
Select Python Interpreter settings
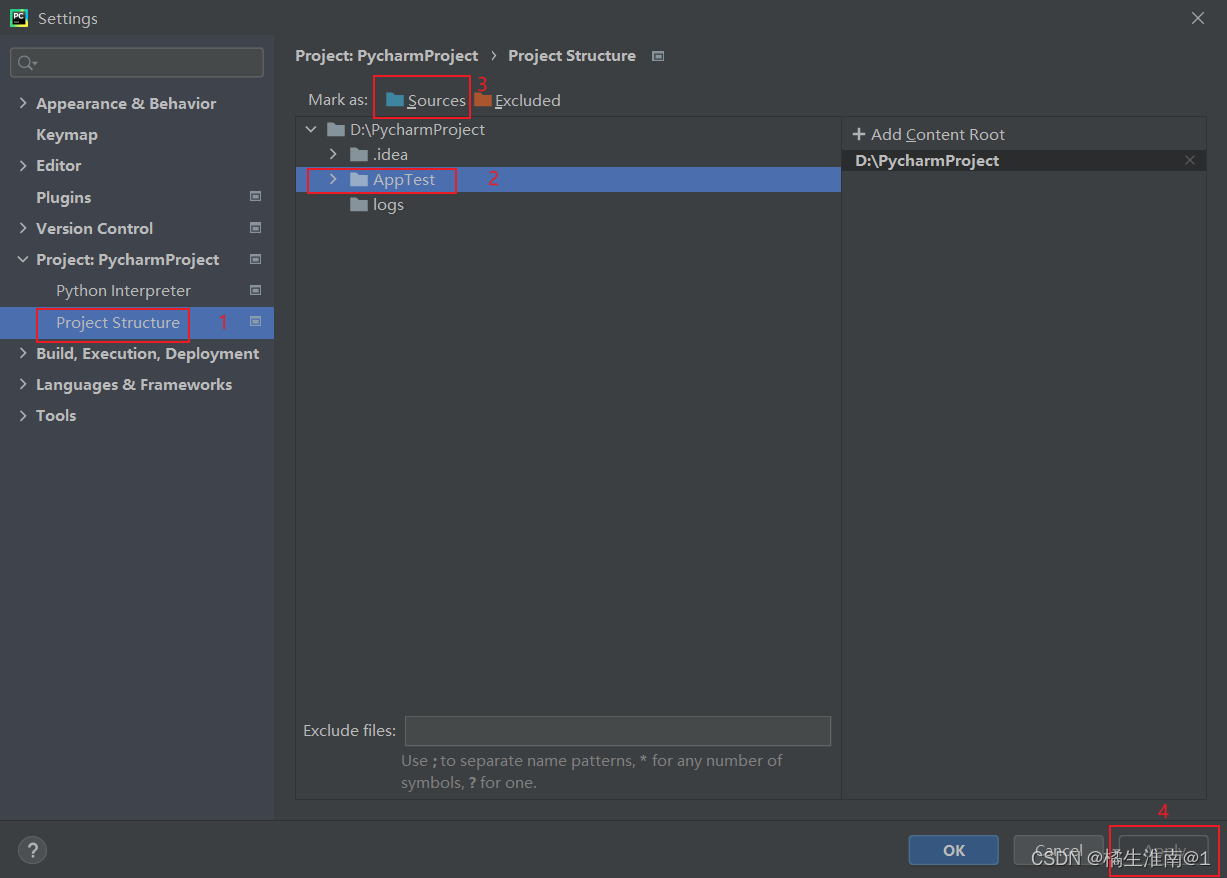tap(123, 290)
